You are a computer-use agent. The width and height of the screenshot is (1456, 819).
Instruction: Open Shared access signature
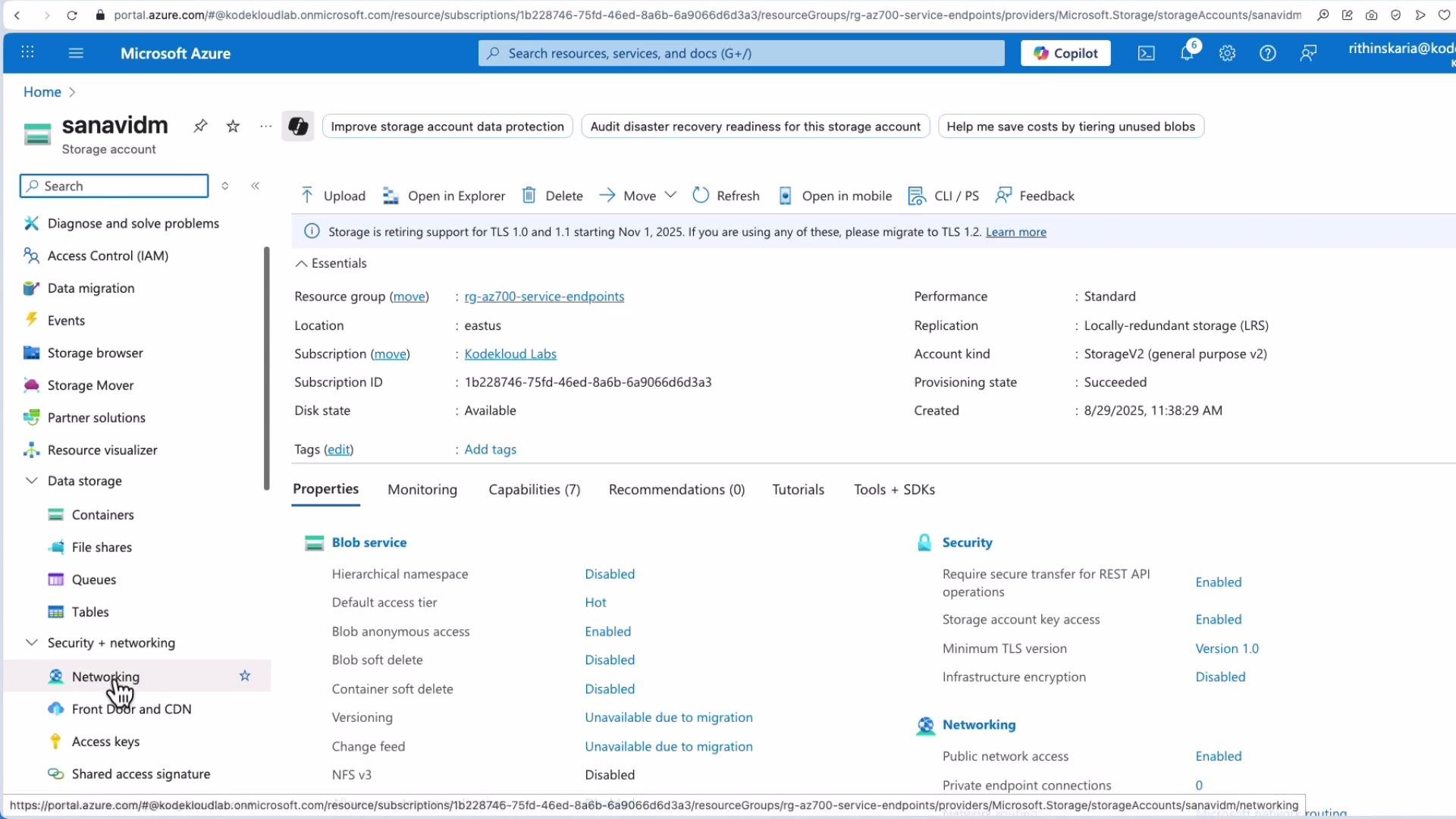141,774
